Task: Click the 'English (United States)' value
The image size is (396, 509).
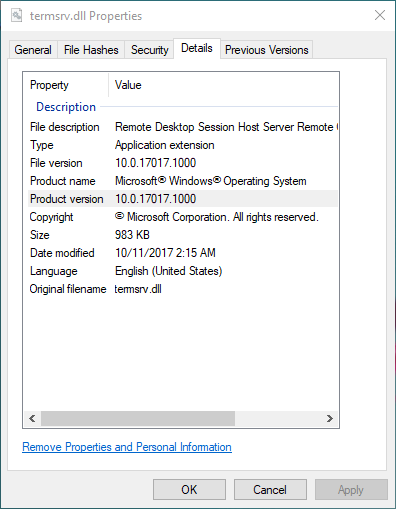Action: (169, 271)
